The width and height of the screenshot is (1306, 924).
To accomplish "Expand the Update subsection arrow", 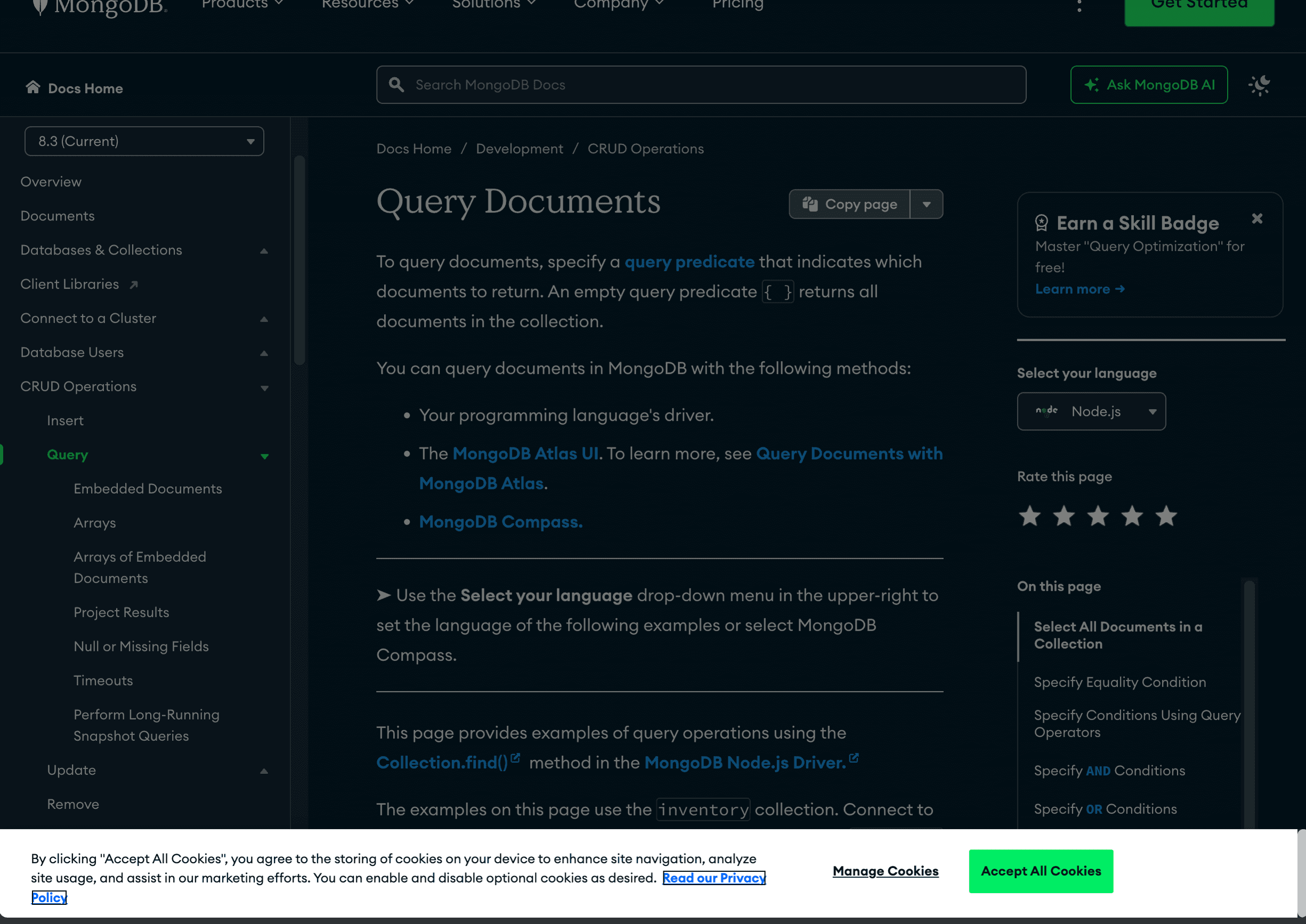I will (264, 771).
